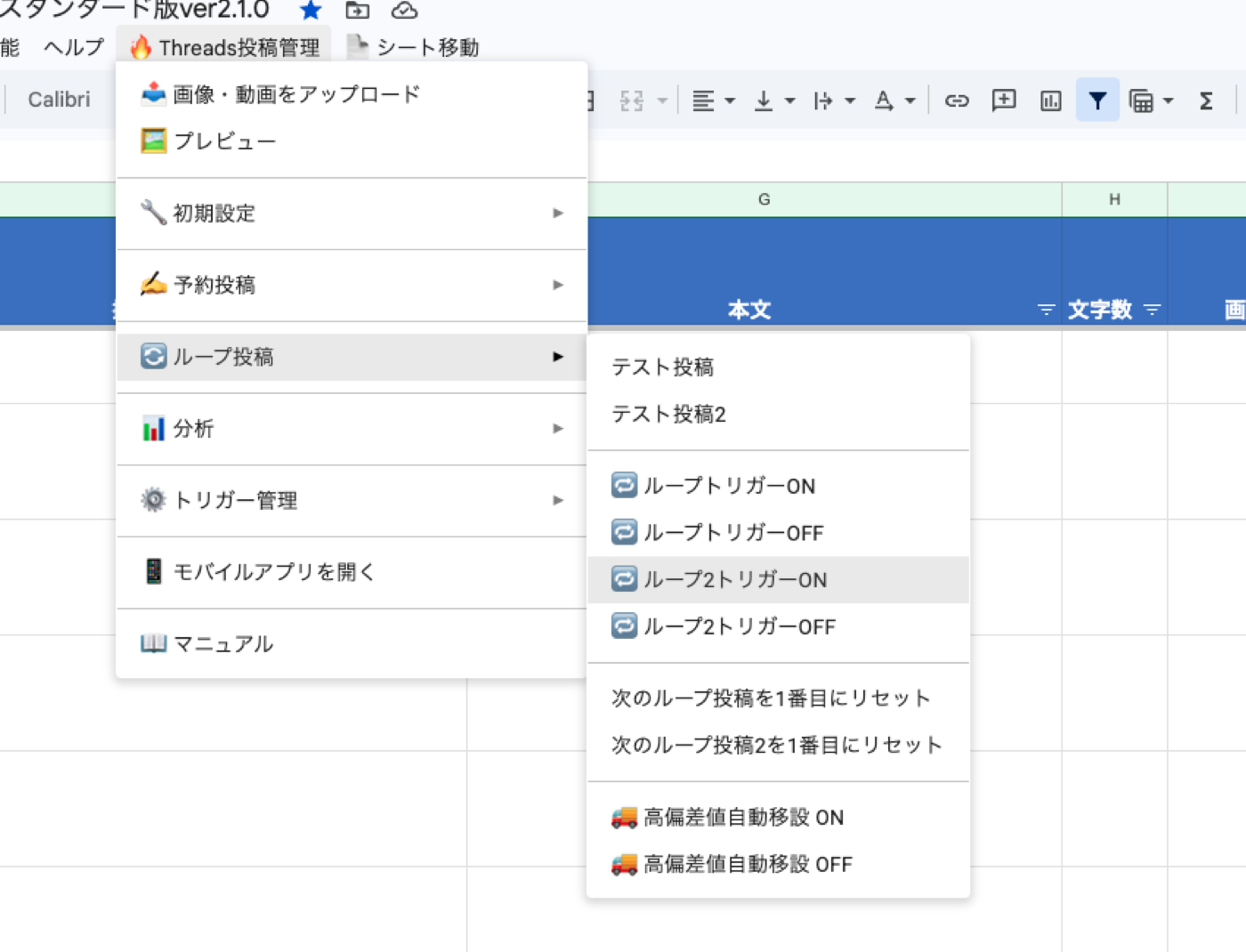Click the insert chart icon
Image resolution: width=1246 pixels, height=952 pixels.
pyautogui.click(x=1051, y=101)
